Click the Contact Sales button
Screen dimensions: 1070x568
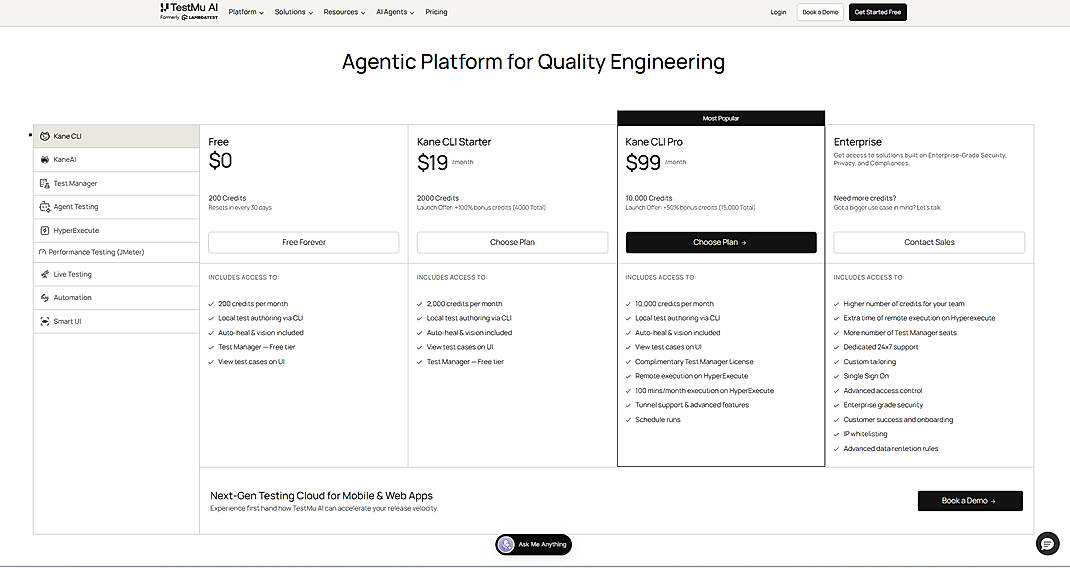tap(929, 242)
